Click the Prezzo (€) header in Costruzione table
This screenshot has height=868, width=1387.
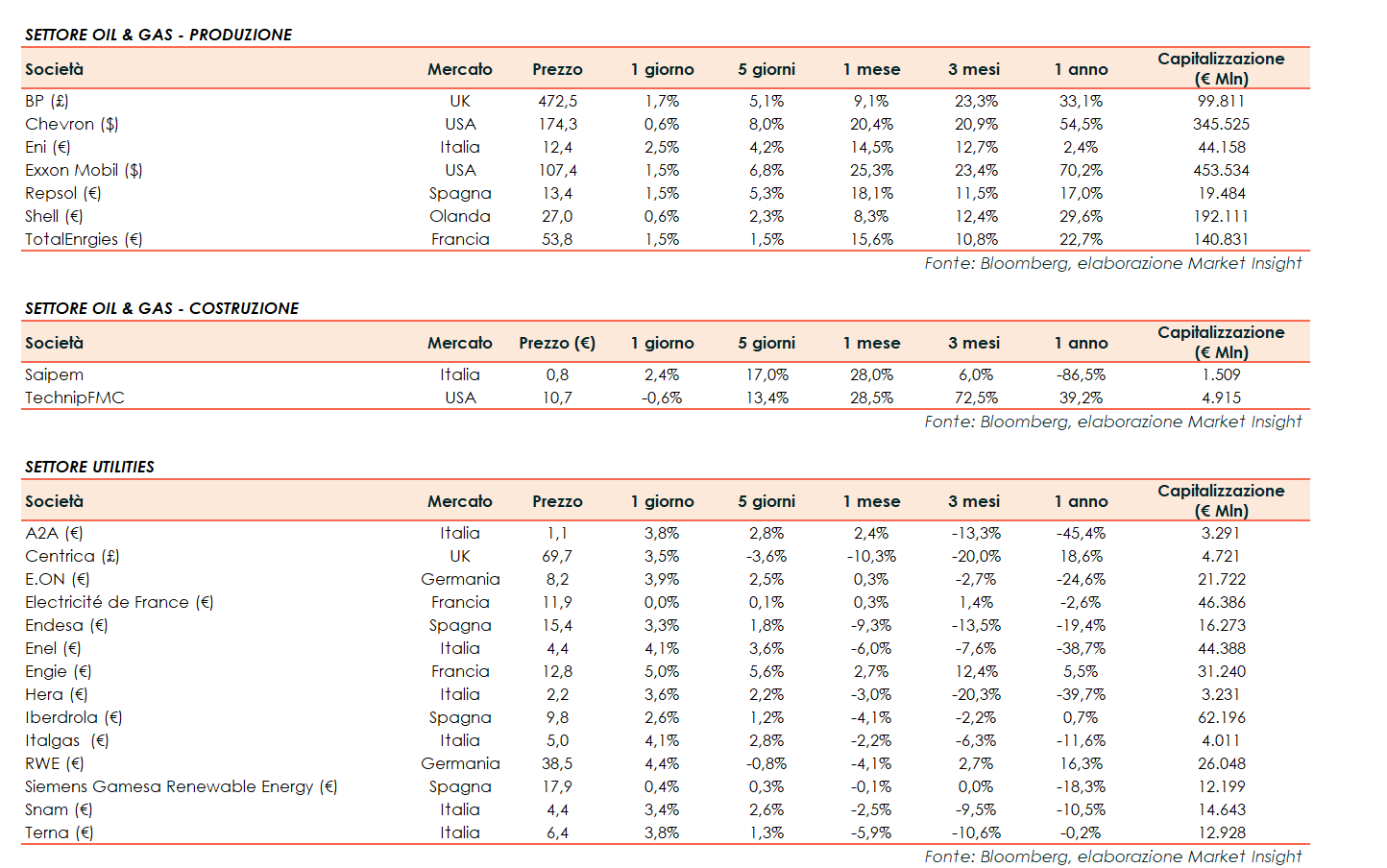point(557,343)
